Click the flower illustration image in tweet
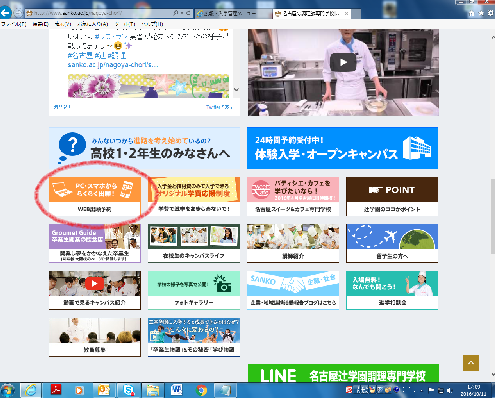Screen dimensions: 495x400 tap(148, 86)
